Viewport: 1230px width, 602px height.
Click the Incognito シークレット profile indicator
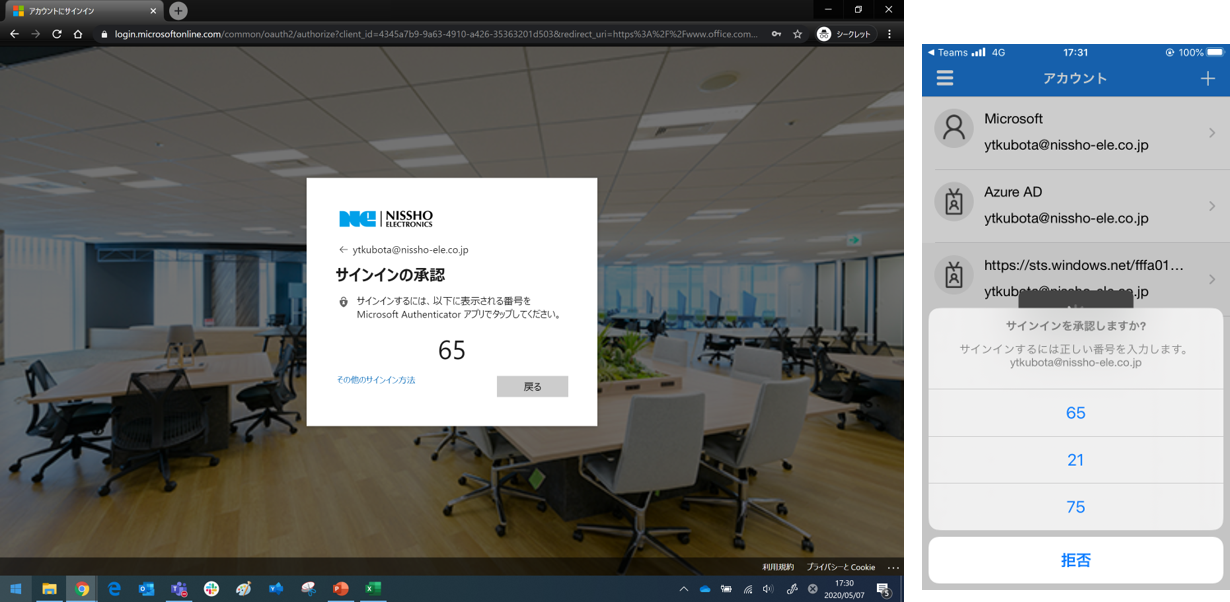coord(844,34)
